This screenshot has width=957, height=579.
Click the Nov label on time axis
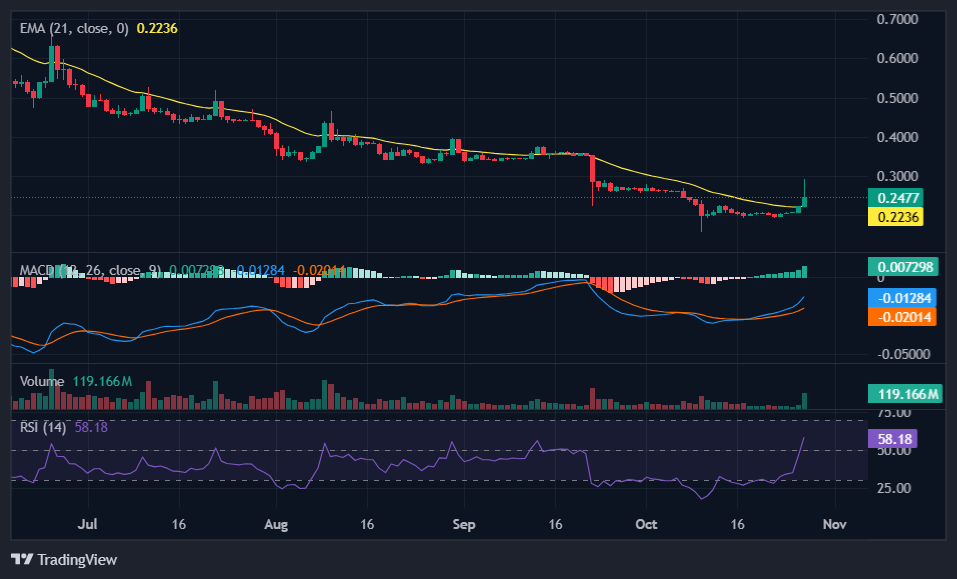click(x=836, y=523)
